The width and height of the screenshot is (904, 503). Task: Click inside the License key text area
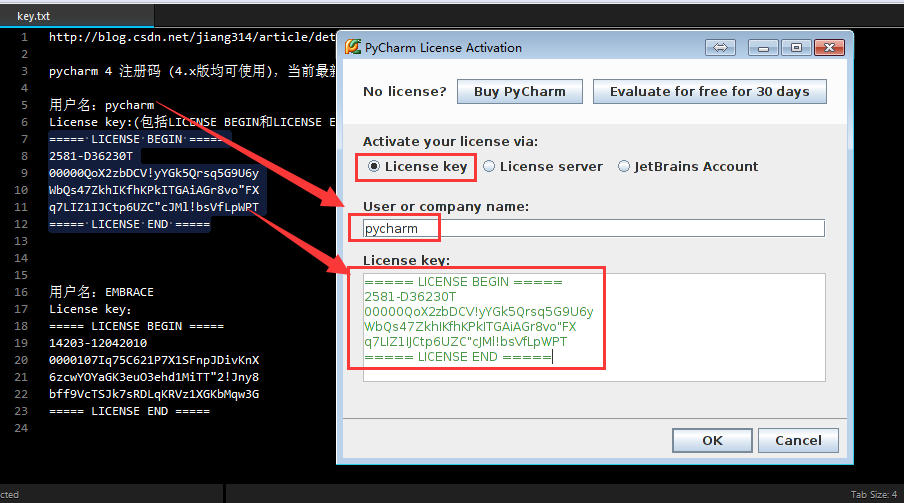point(594,327)
